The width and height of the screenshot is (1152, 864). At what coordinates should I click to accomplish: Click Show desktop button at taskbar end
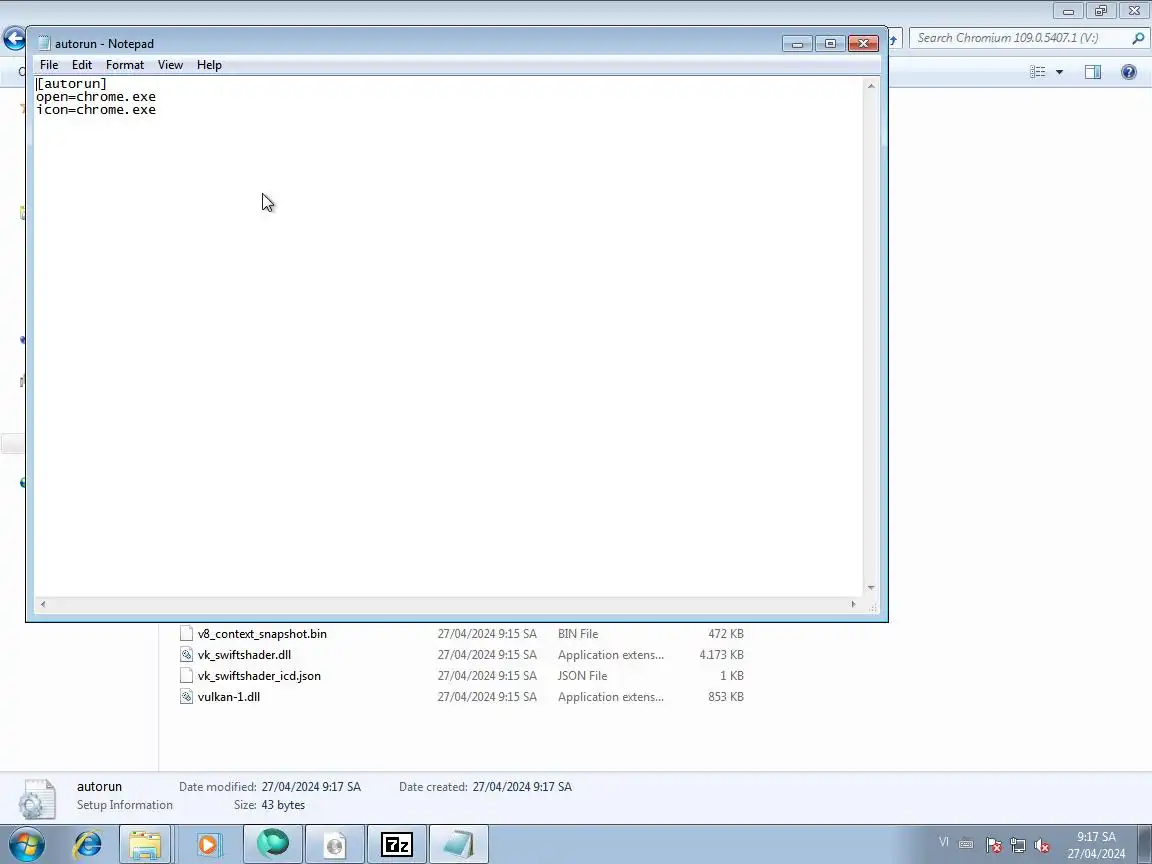coord(1145,844)
